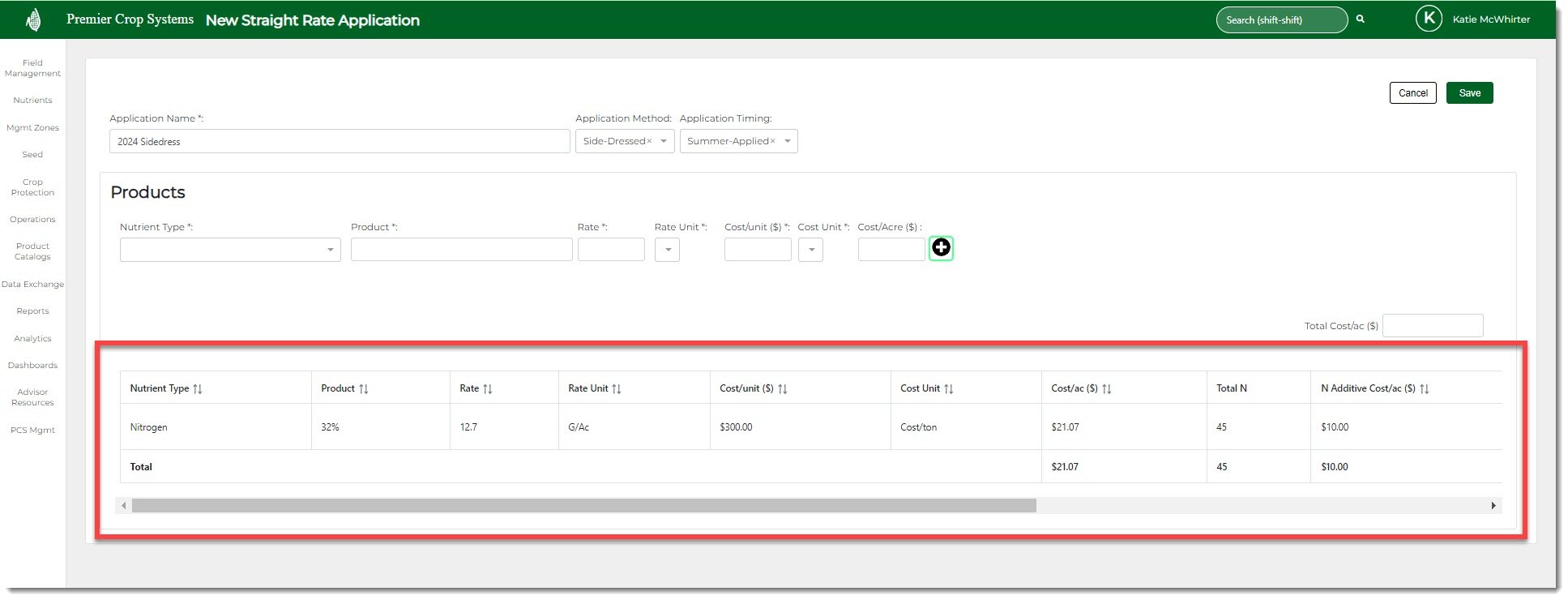Open the Nutrient Type dropdown

pyautogui.click(x=230, y=250)
